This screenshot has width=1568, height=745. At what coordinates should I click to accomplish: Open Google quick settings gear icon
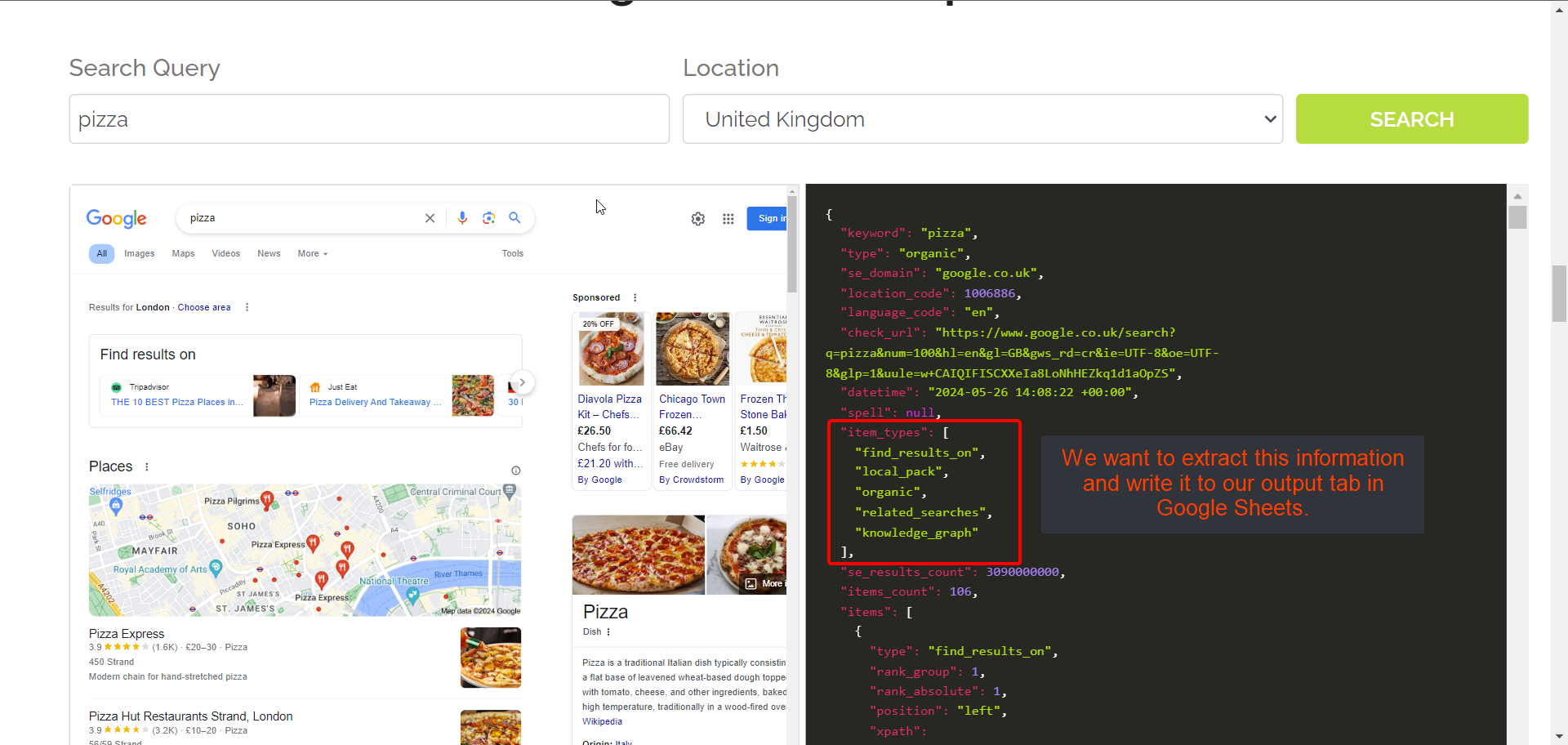[x=697, y=219]
